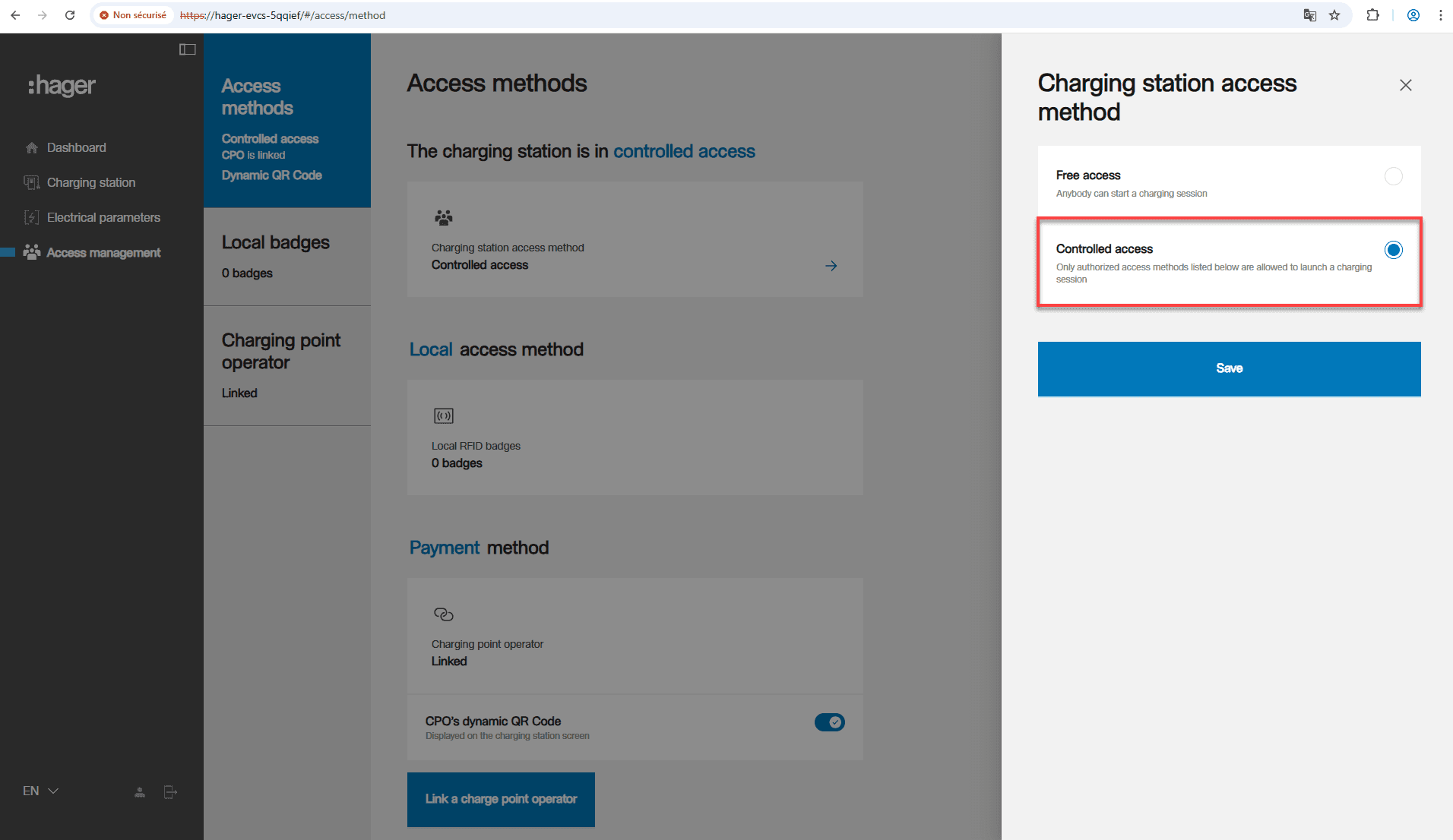Viewport: 1453px width, 840px height.
Task: Select the Free access radio button
Action: point(1393,176)
